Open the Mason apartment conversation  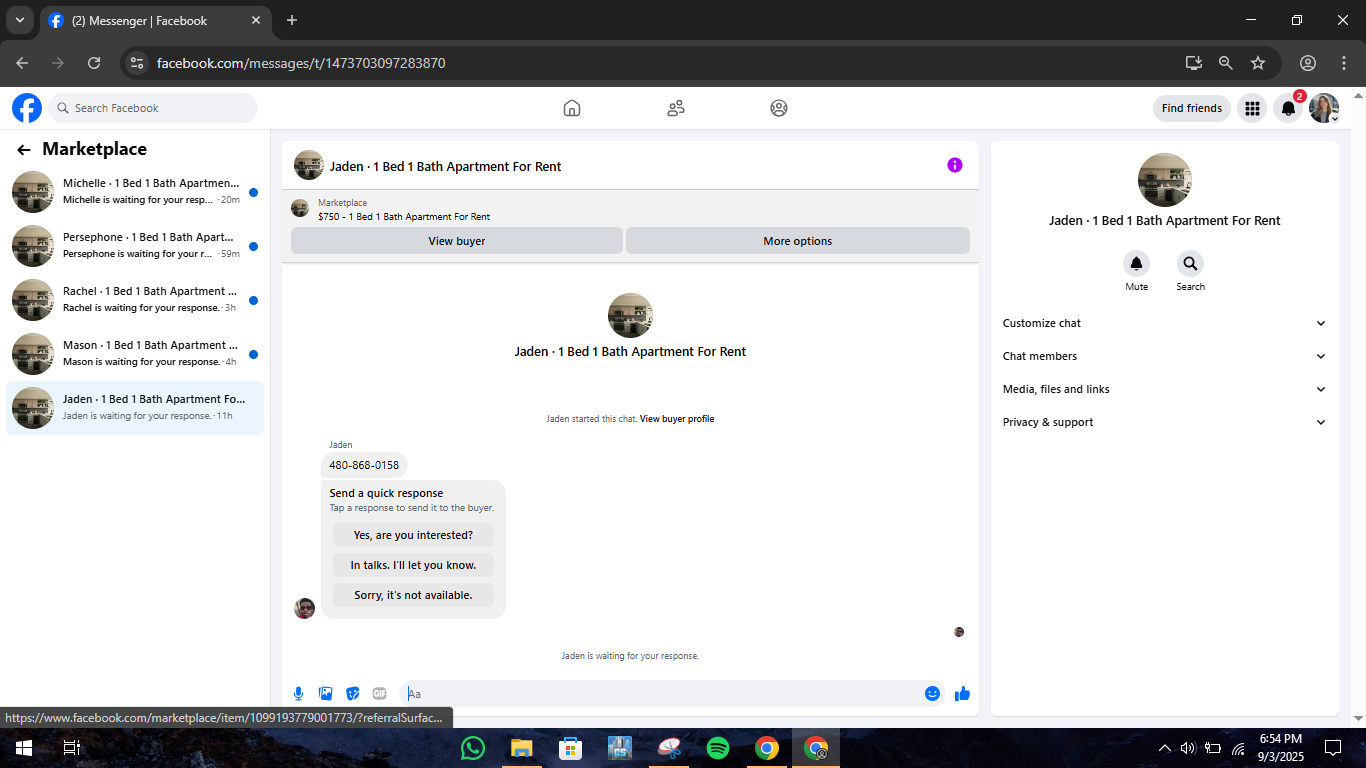point(135,354)
